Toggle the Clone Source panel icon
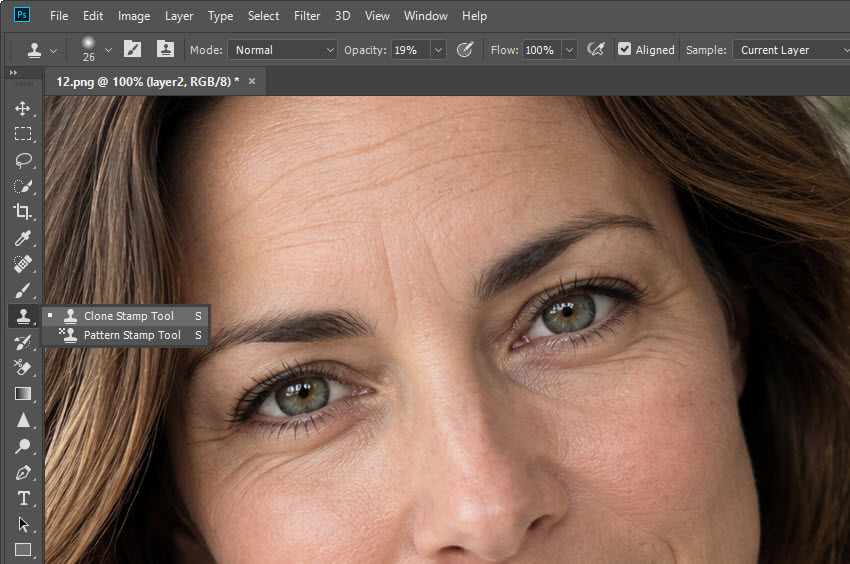This screenshot has height=564, width=850. click(165, 49)
